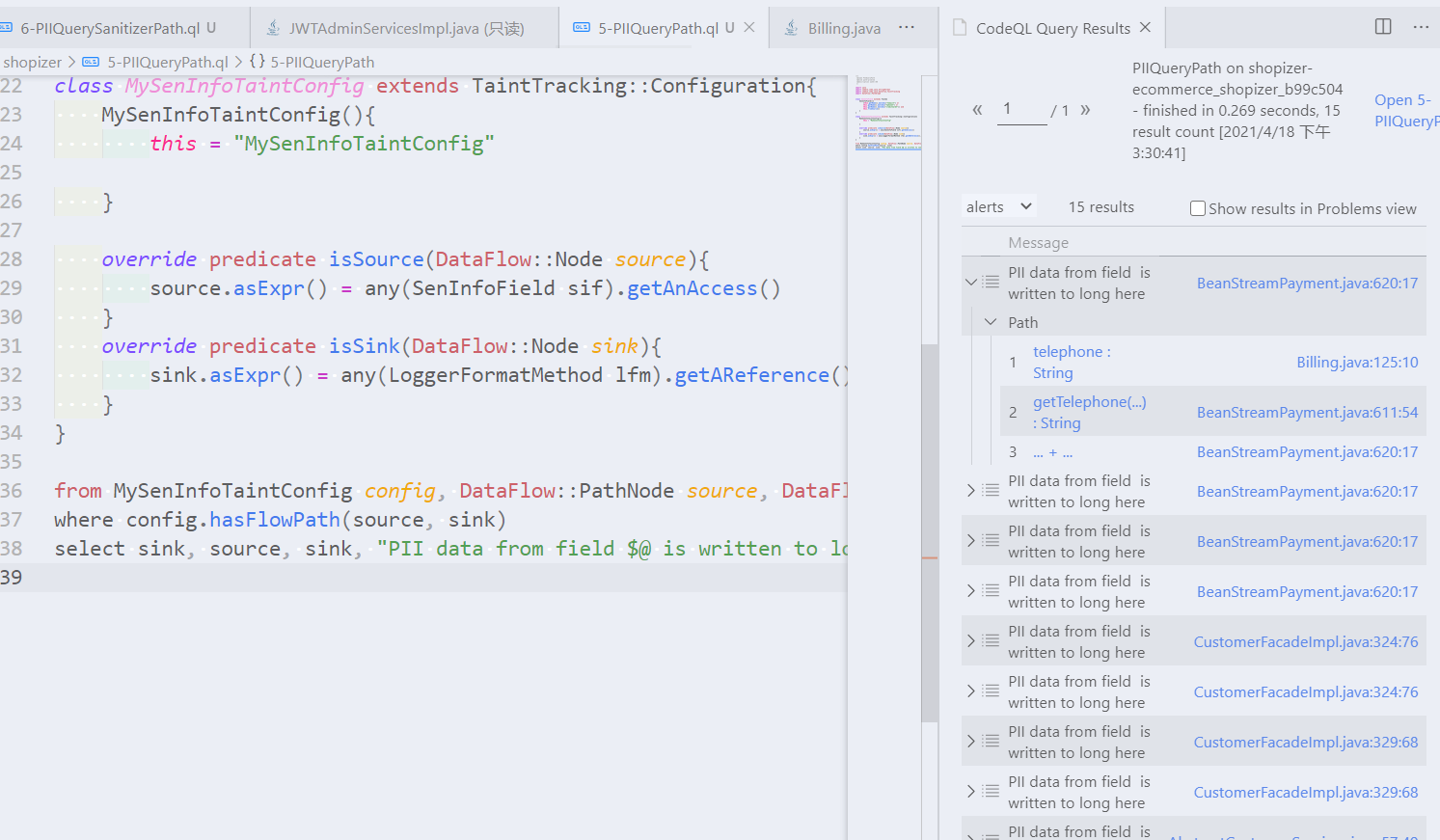
Task: Collapse the first PII data alert row
Action: [x=971, y=283]
